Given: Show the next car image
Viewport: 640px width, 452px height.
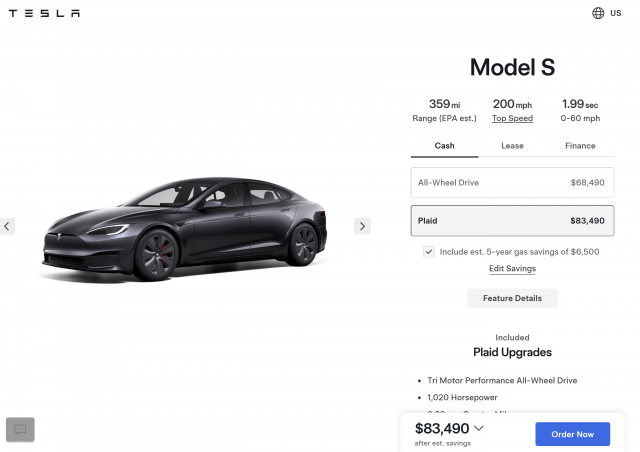Looking at the screenshot, I should pyautogui.click(x=362, y=226).
